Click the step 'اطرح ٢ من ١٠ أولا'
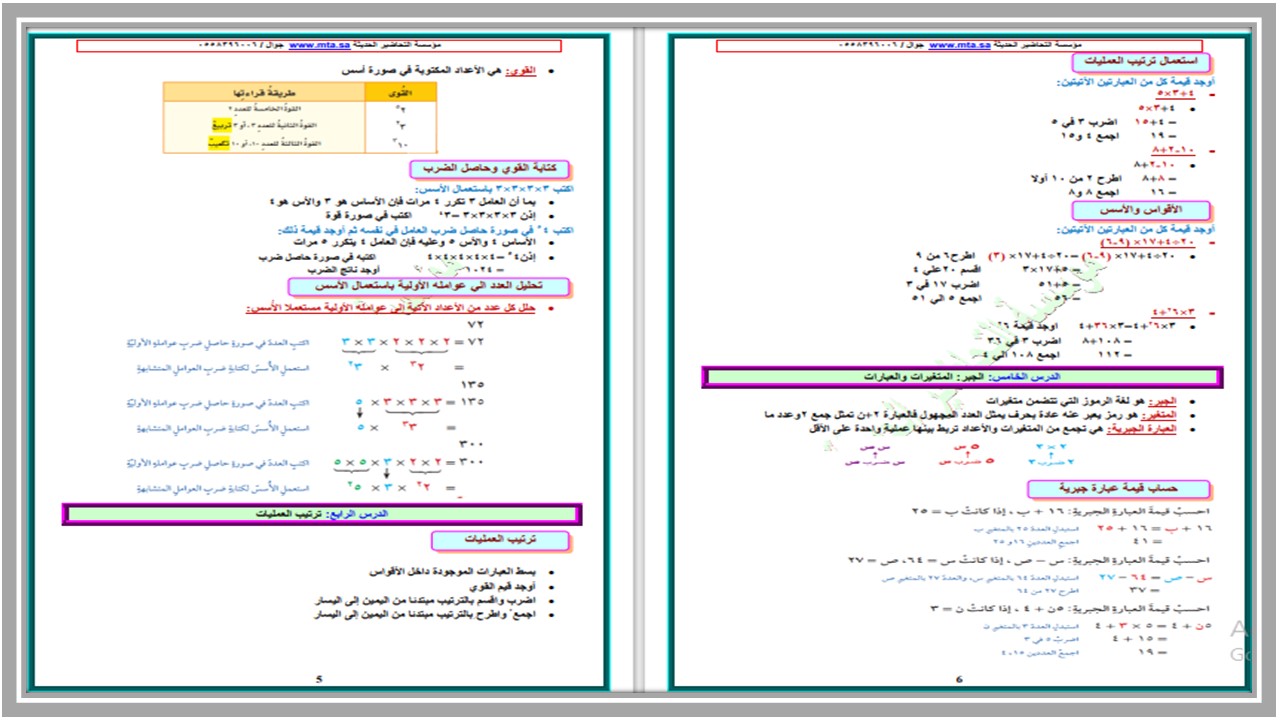1280x720 pixels. [1076, 178]
